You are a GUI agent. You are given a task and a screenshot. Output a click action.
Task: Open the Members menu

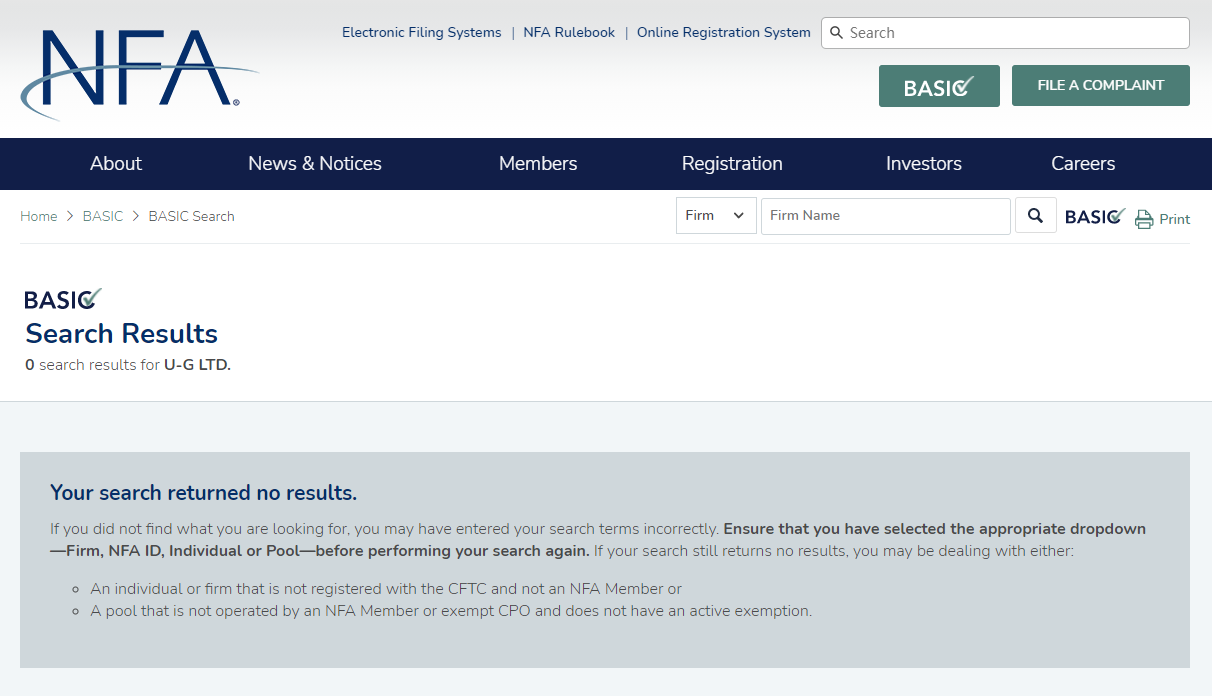[x=538, y=164]
